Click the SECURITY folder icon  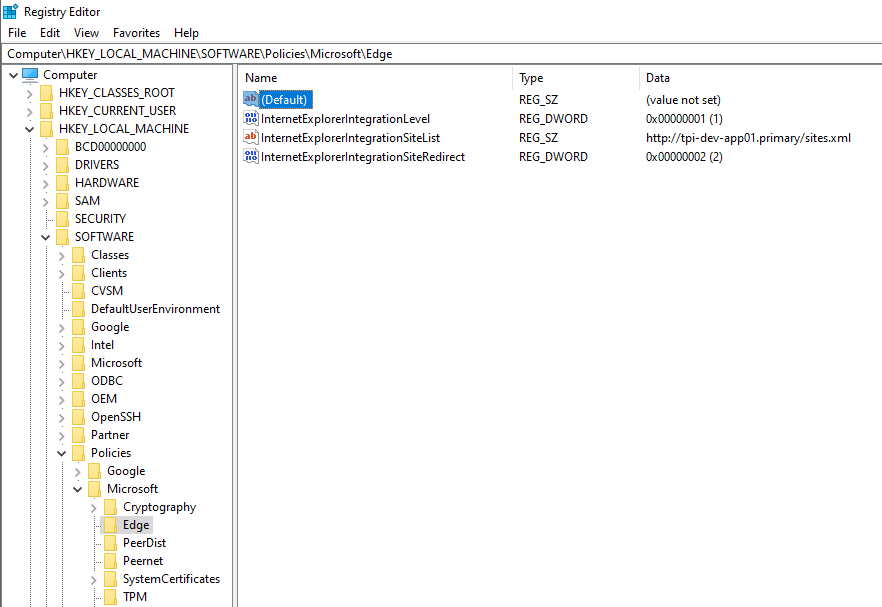(62, 219)
